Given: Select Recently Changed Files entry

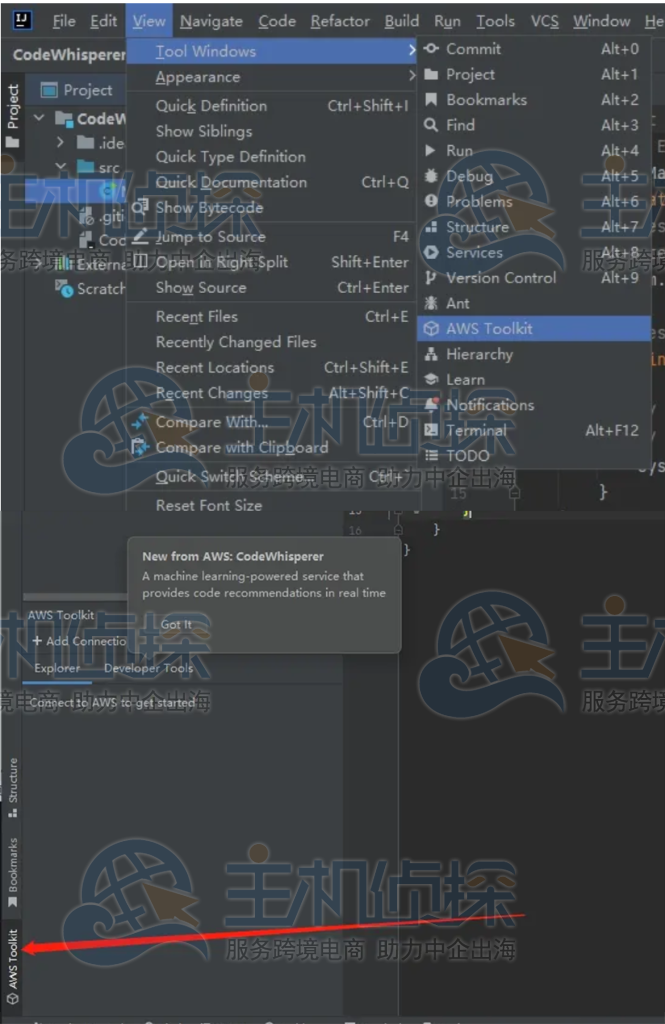Looking at the screenshot, I should pyautogui.click(x=271, y=342).
